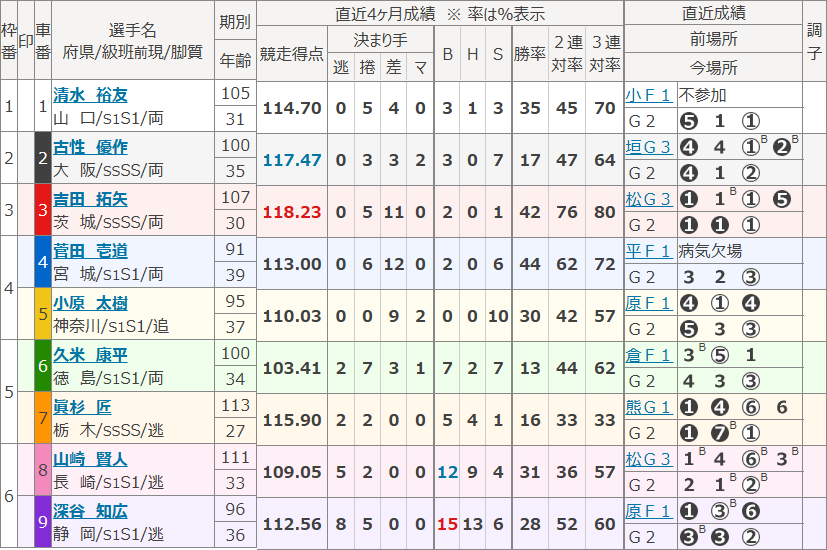Select the score 112.56
Image resolution: width=827 pixels, height=550 pixels.
[292, 524]
